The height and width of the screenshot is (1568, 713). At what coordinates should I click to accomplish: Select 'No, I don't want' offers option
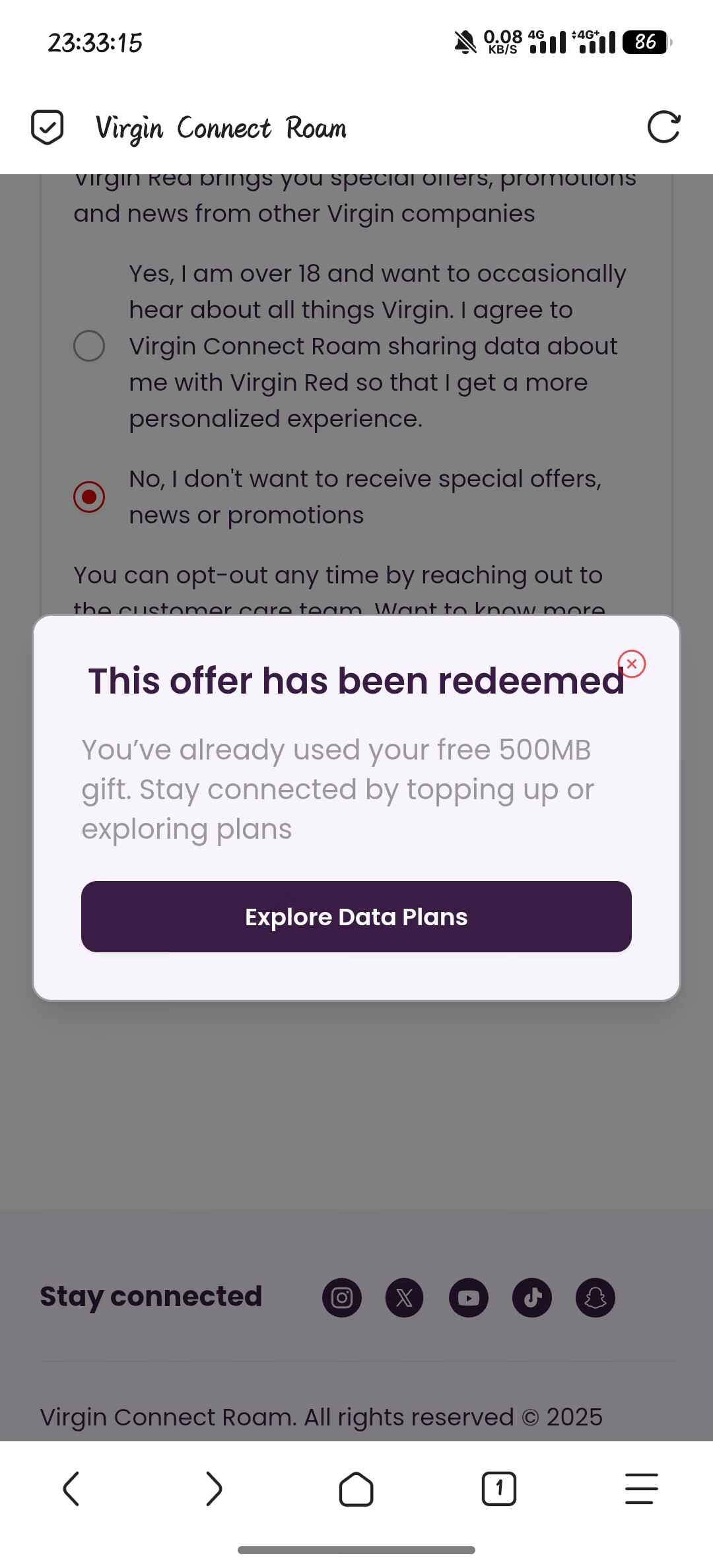[x=89, y=497]
